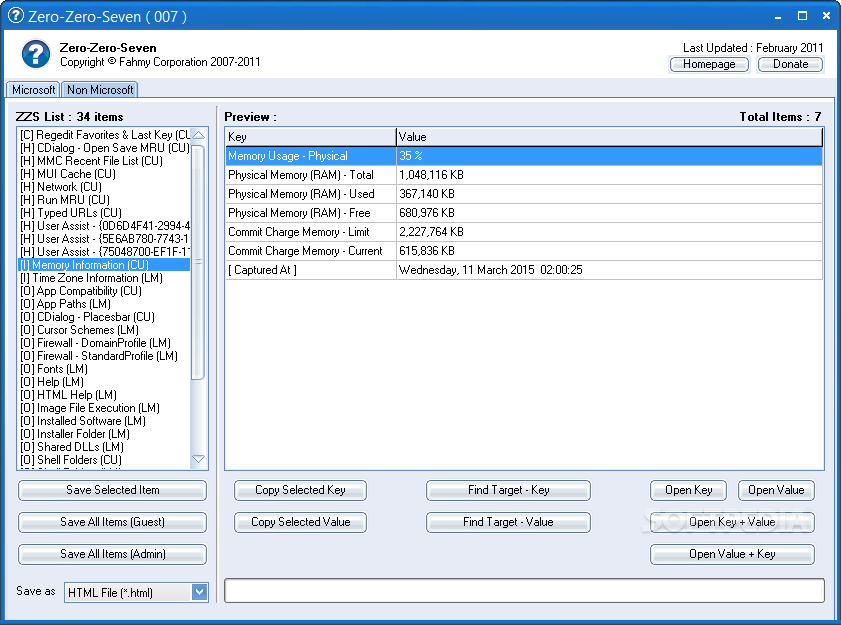Select Shared DLLs (LM) item

point(105,447)
